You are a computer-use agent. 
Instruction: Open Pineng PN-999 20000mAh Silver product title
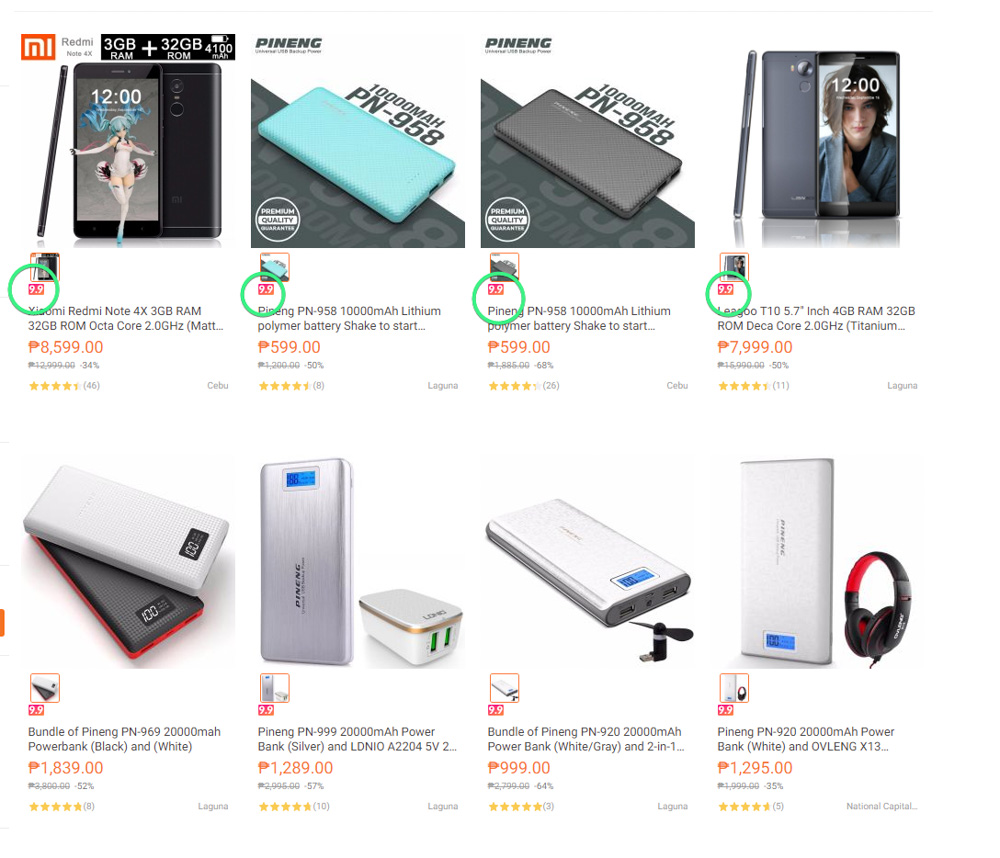pyautogui.click(x=357, y=739)
